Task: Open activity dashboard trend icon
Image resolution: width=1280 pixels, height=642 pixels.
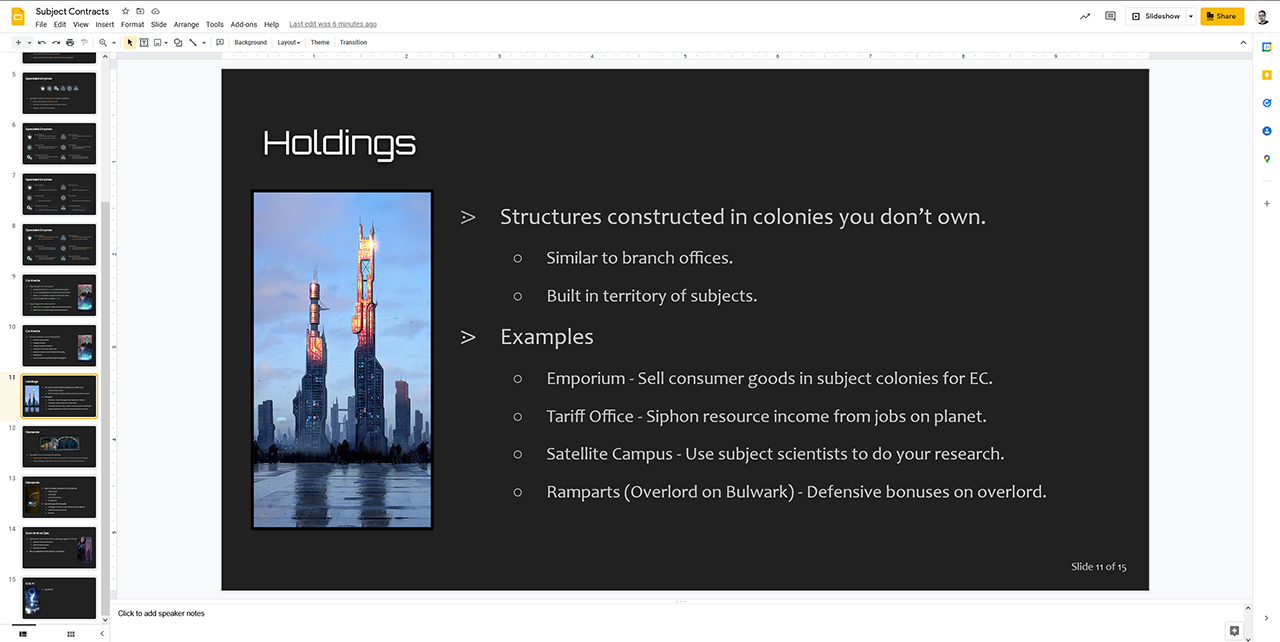Action: (x=1085, y=16)
